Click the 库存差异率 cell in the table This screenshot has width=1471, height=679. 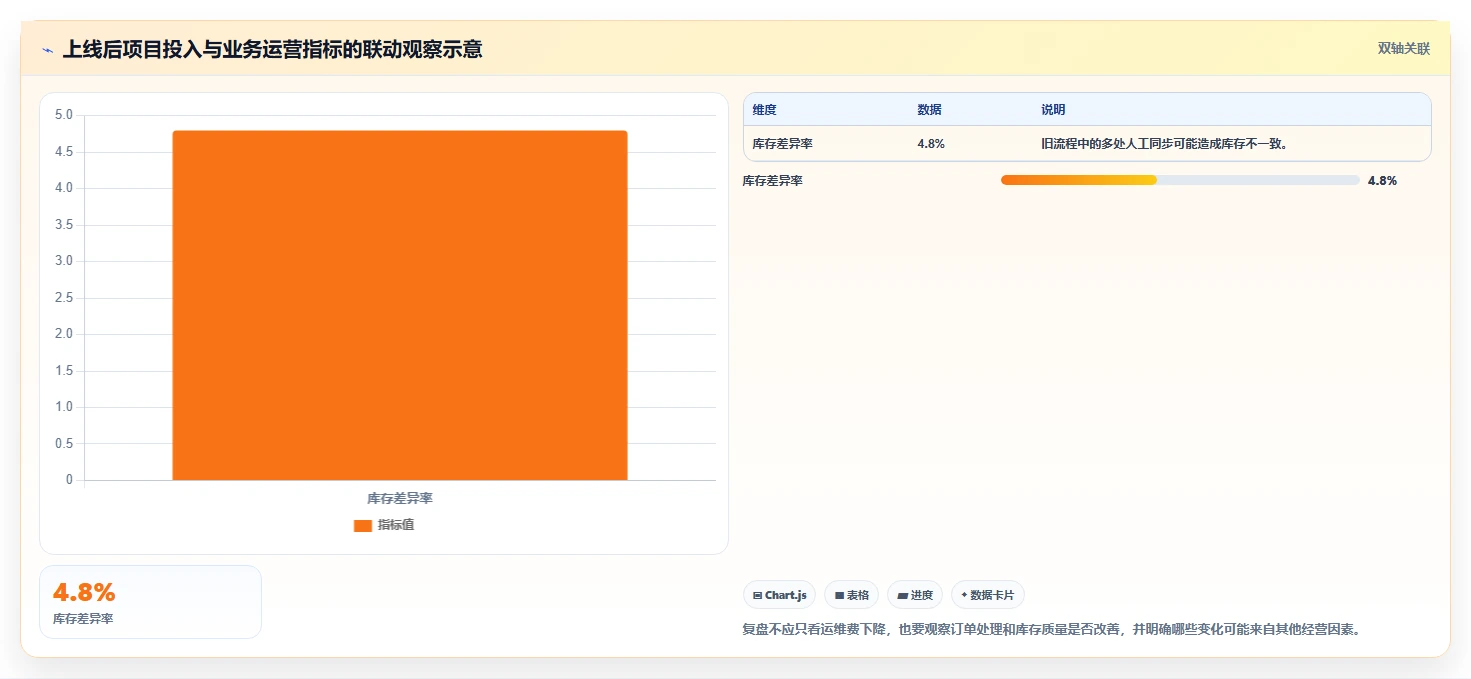(783, 144)
